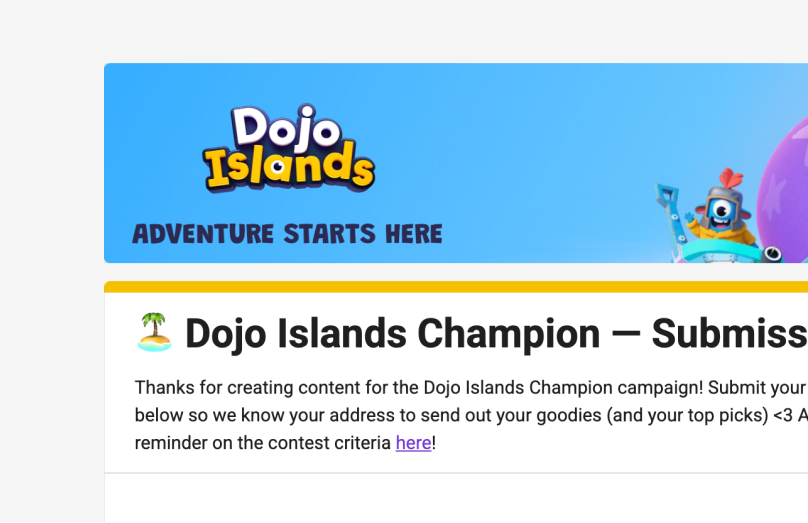Click the yellow 'Islands' word in logo

290,166
